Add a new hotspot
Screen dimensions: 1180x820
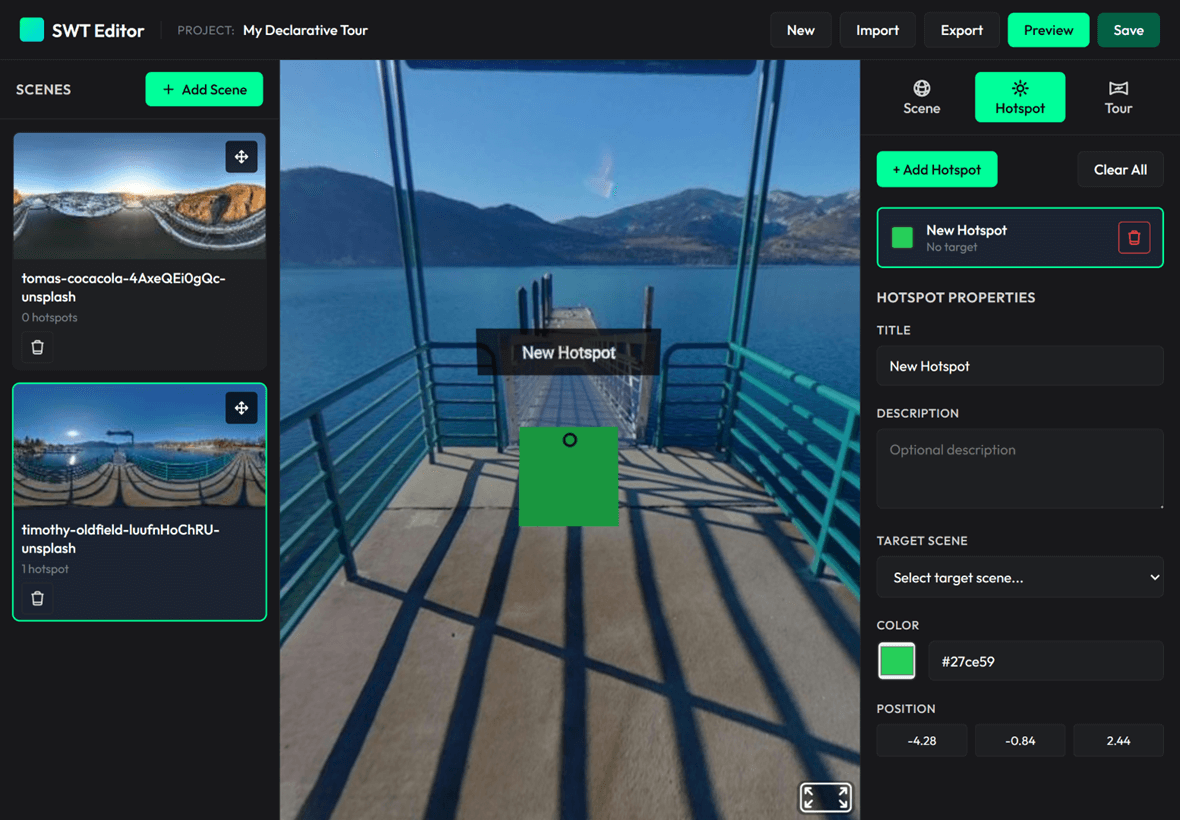click(x=937, y=169)
